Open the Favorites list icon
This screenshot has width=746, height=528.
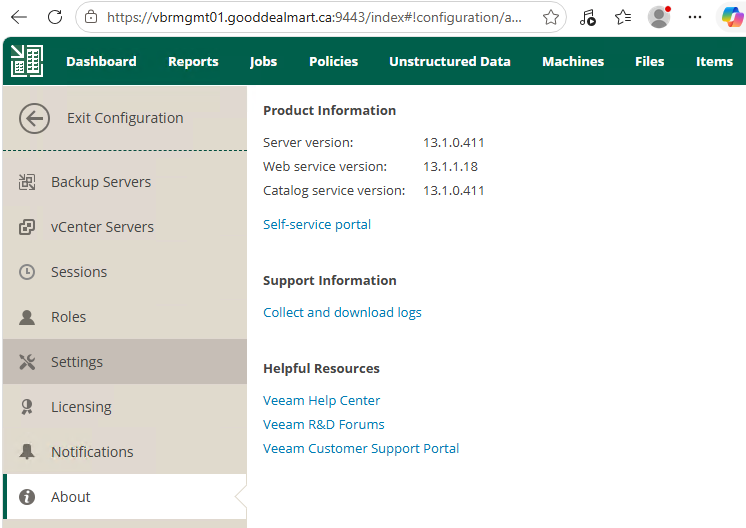[x=623, y=18]
